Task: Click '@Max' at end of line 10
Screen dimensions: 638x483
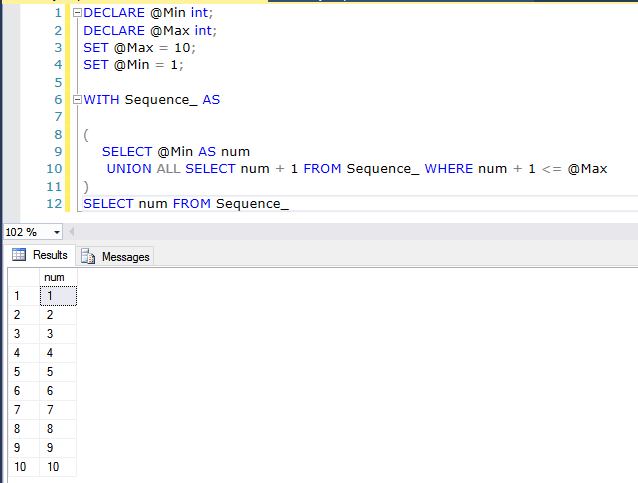Action: pos(587,169)
